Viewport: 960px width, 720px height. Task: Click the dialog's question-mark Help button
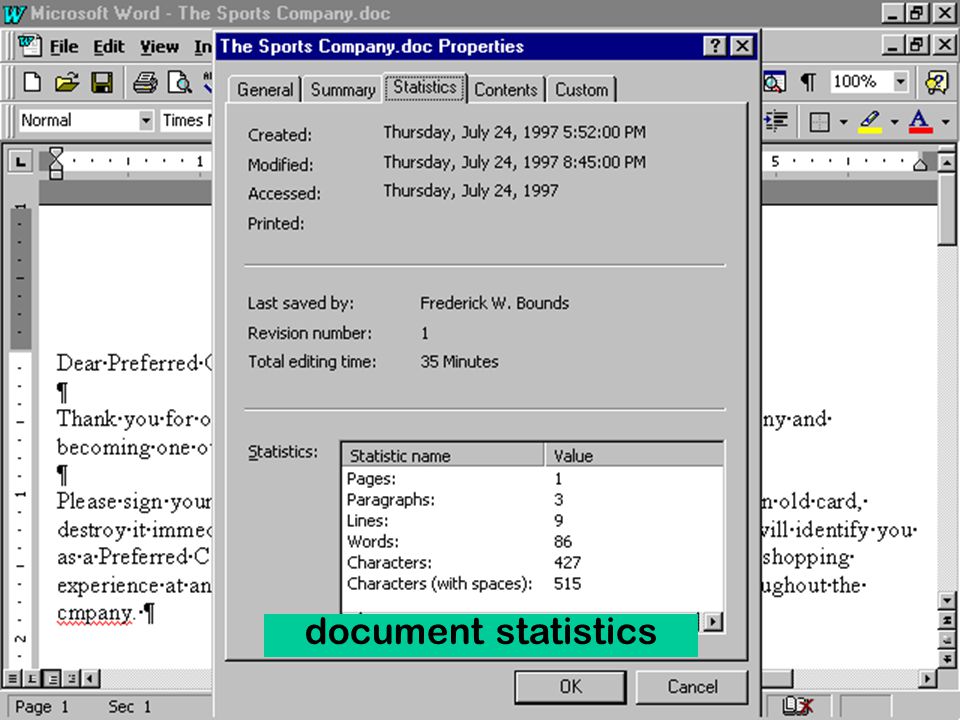click(714, 47)
